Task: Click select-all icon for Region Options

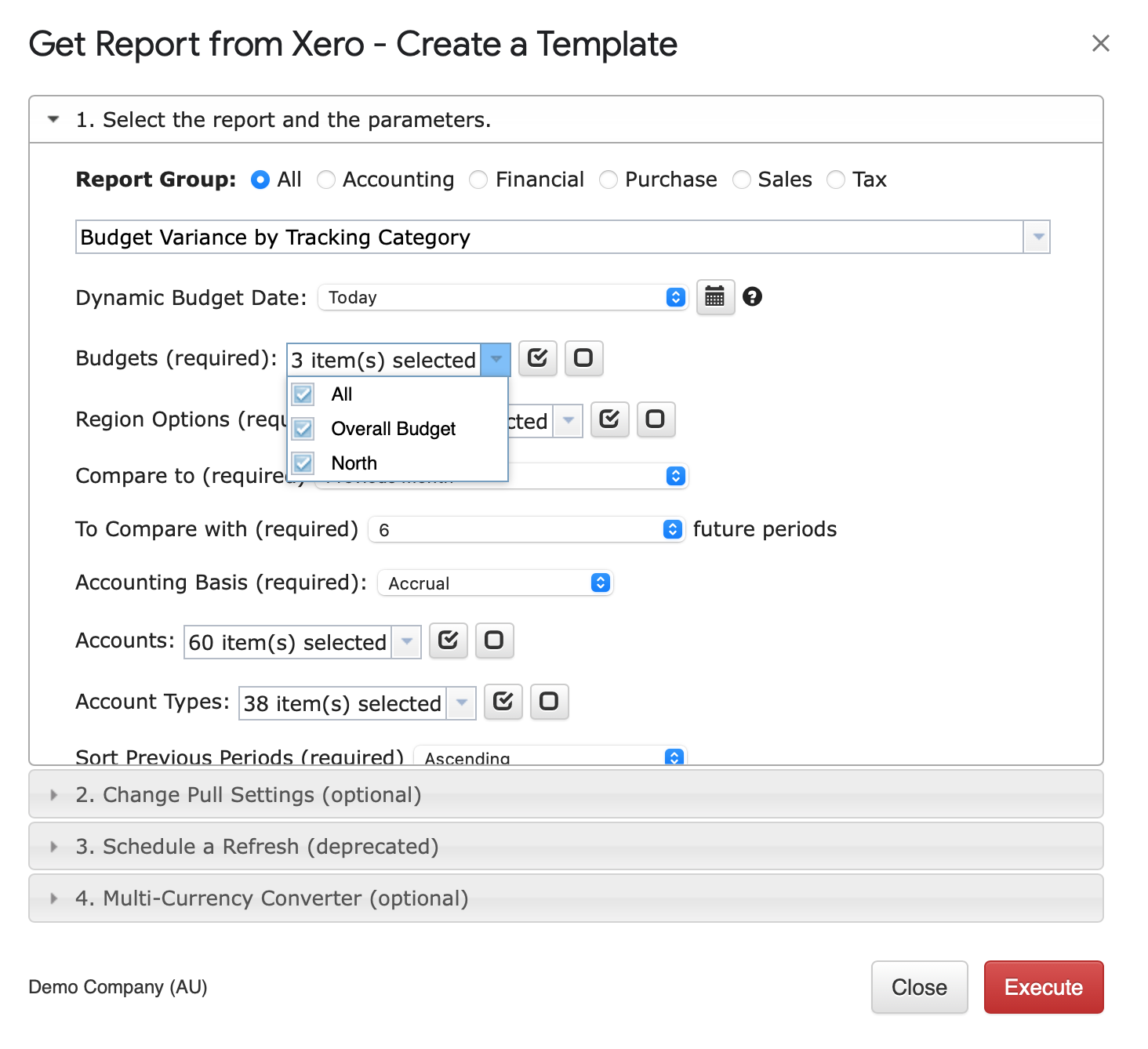Action: coord(609,420)
